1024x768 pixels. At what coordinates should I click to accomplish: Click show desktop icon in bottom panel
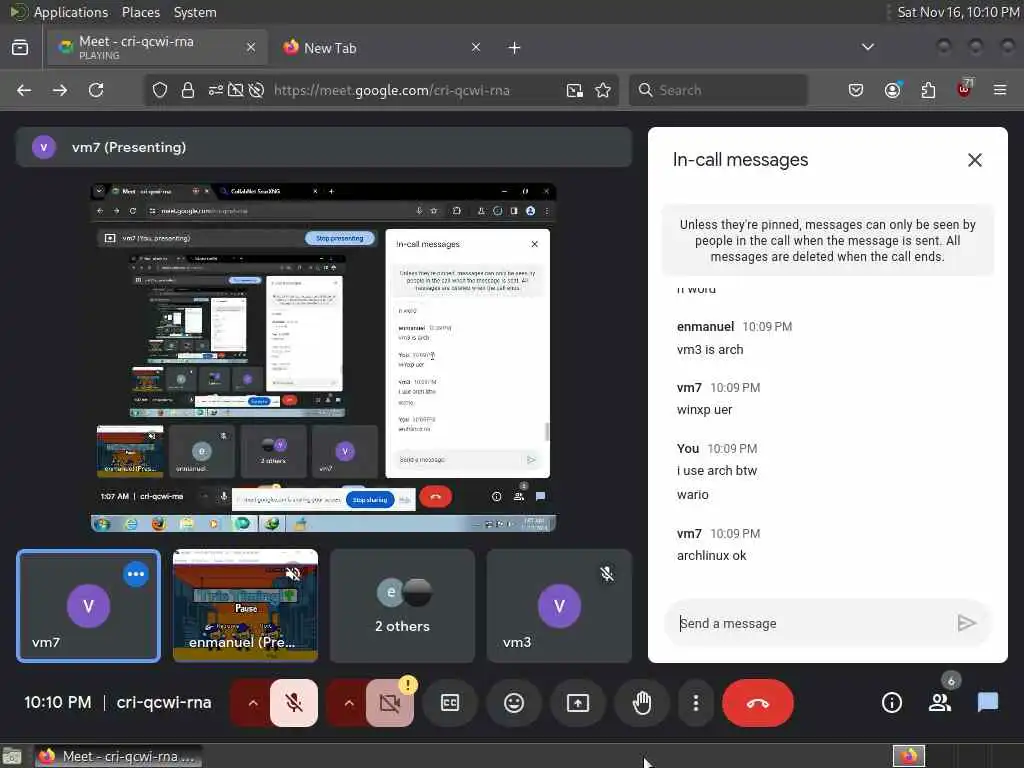coord(12,756)
